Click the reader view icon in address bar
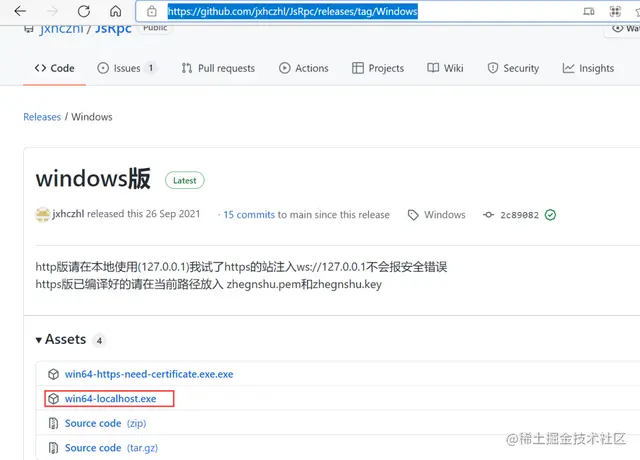This screenshot has width=640, height=460. point(589,11)
